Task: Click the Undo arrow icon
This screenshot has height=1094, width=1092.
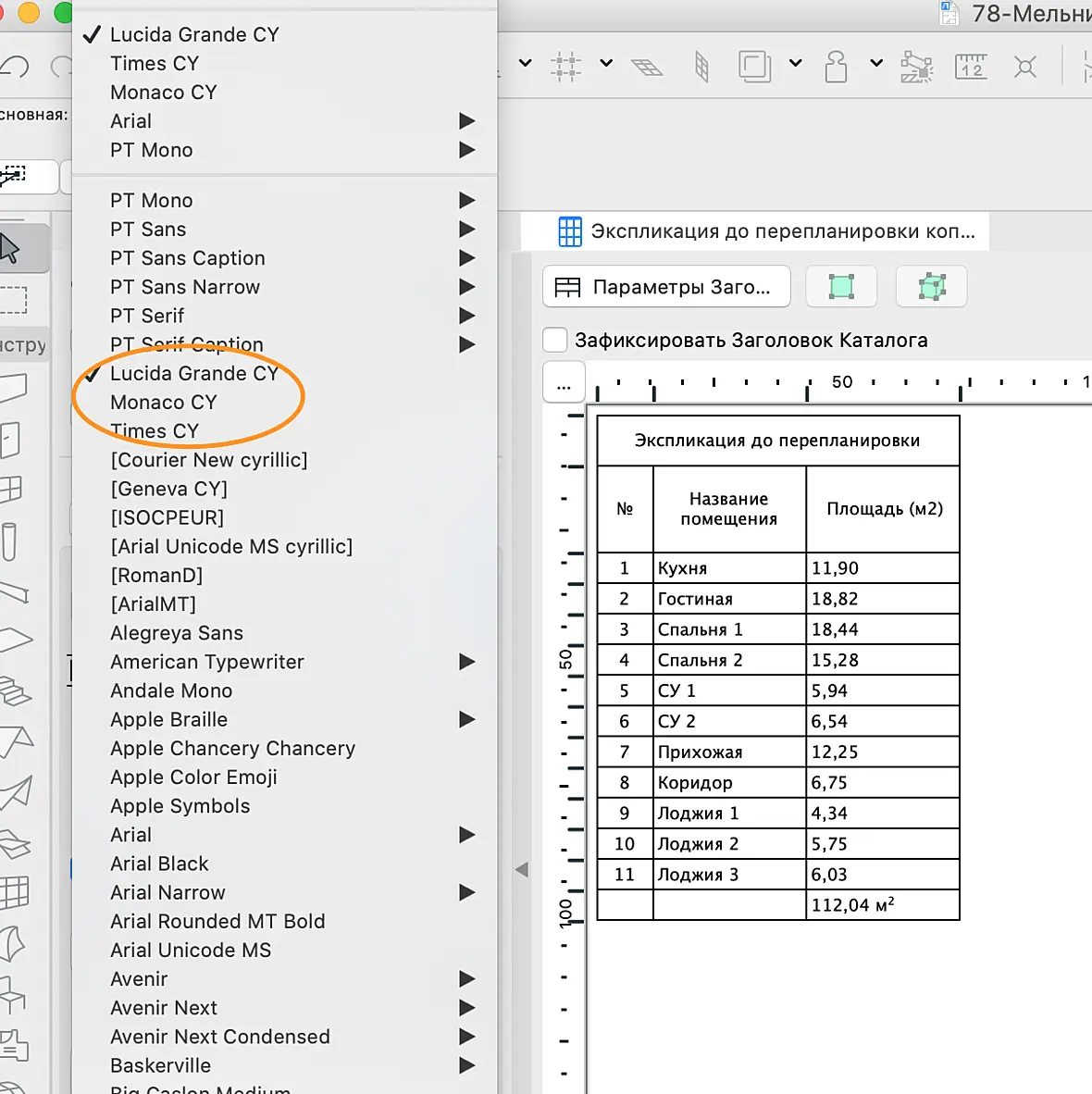Action: [x=15, y=67]
